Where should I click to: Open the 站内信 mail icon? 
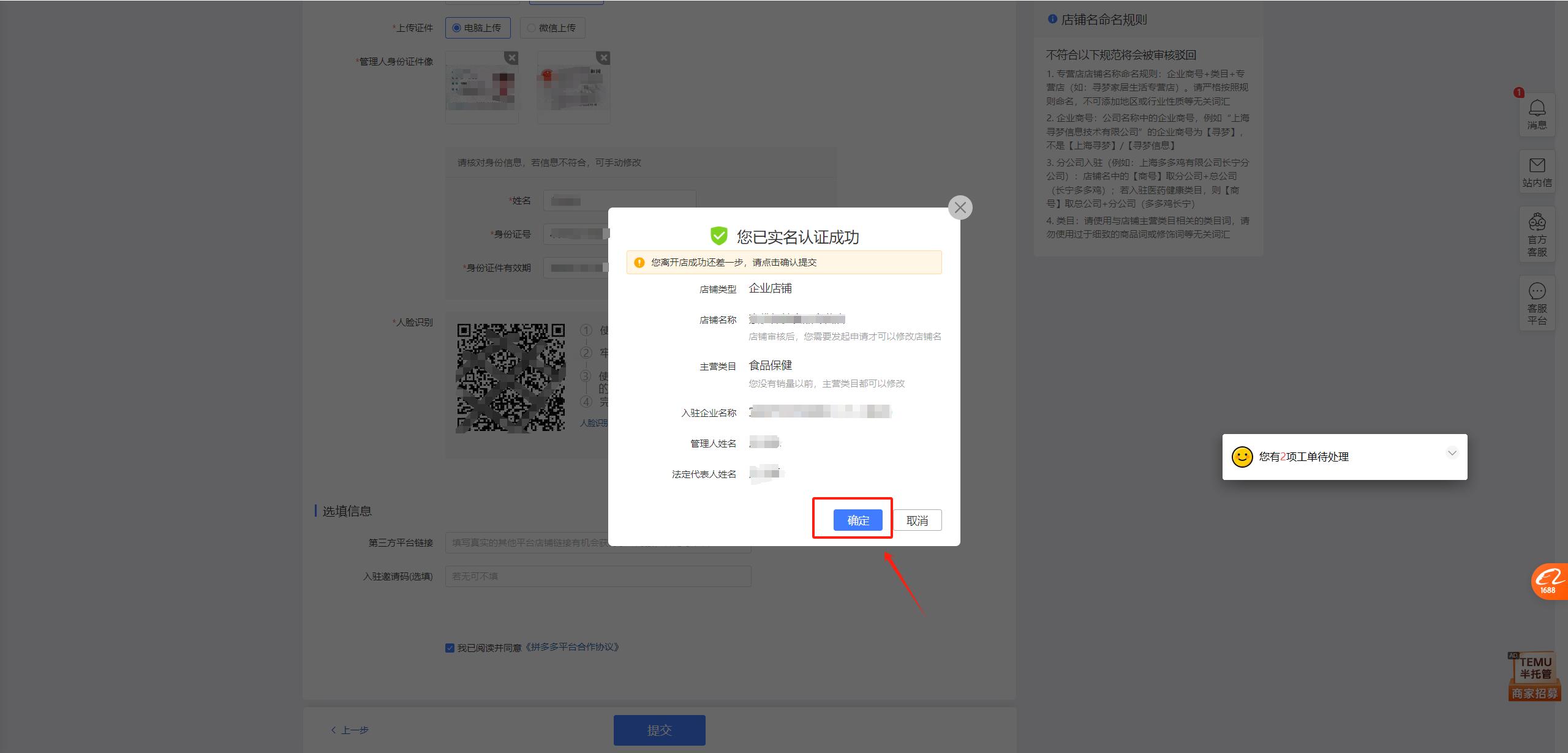click(x=1537, y=171)
